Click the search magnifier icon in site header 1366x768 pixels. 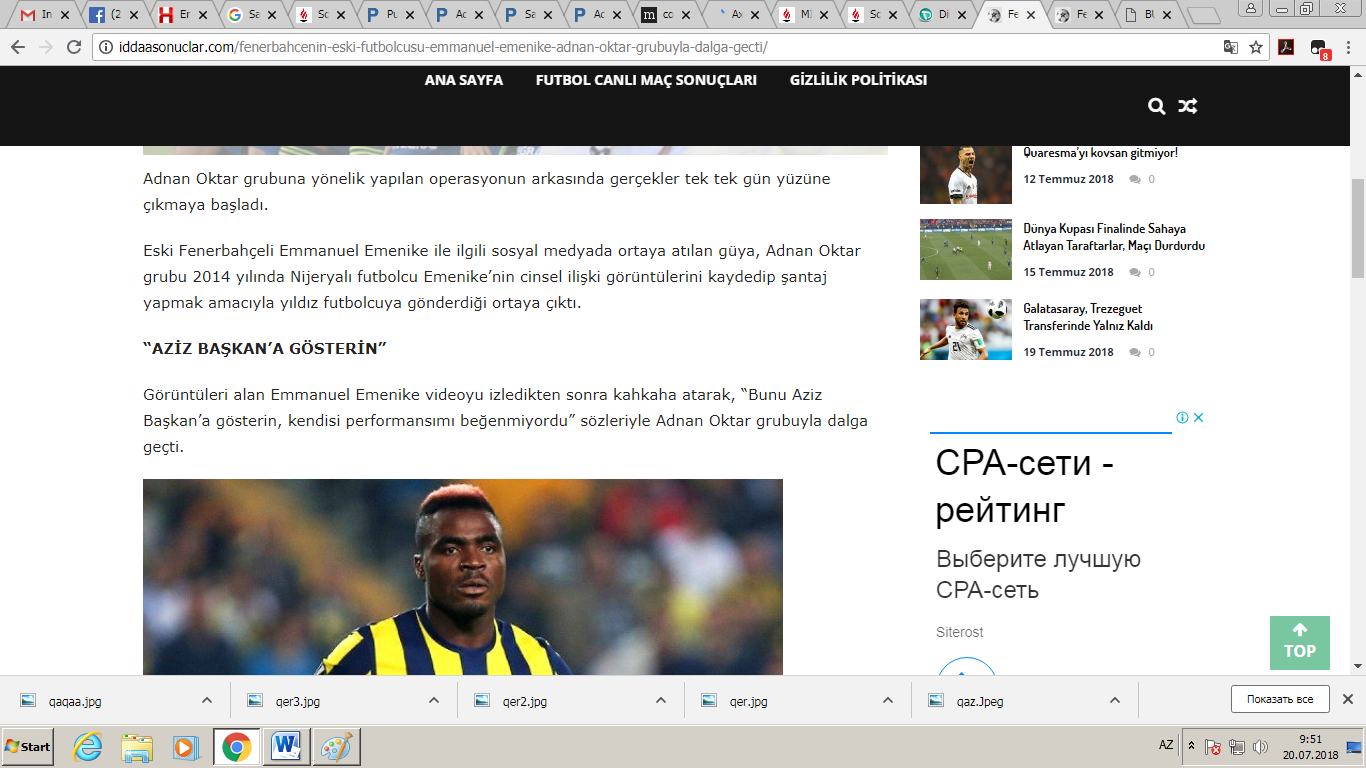tap(1157, 106)
